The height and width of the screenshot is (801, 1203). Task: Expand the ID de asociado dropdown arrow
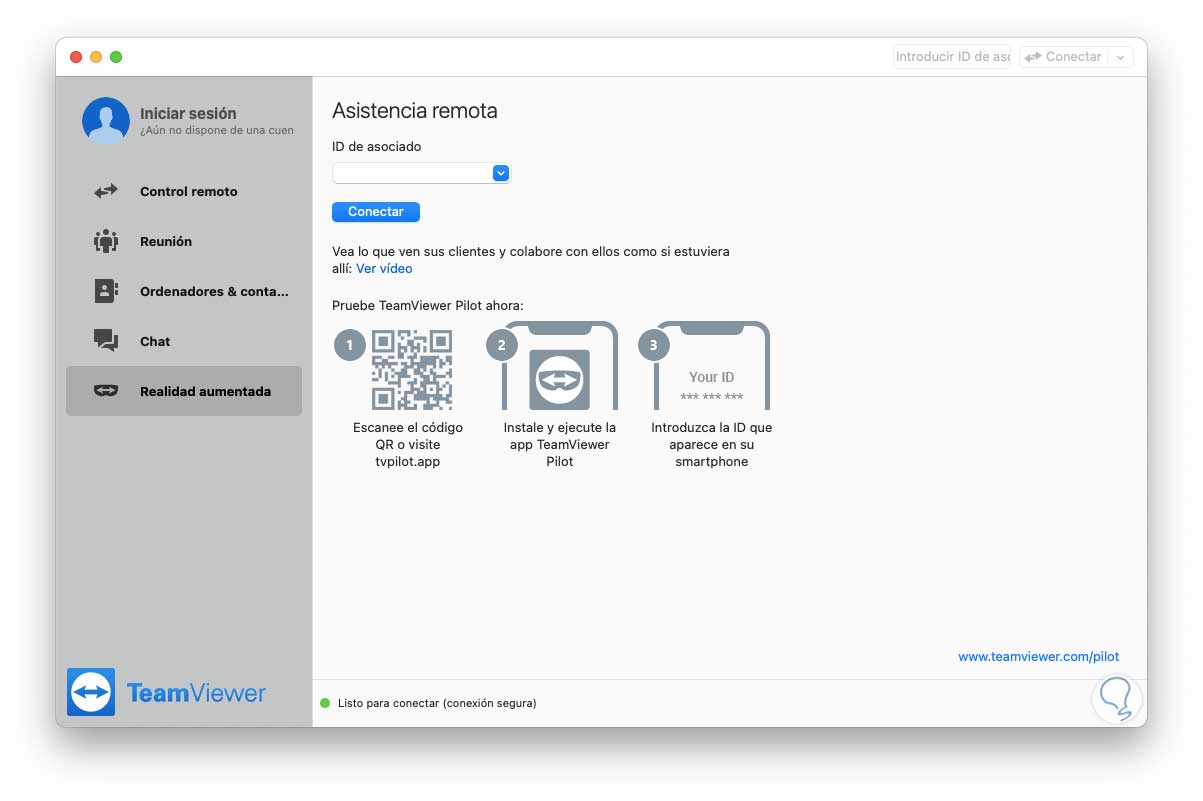[x=501, y=173]
